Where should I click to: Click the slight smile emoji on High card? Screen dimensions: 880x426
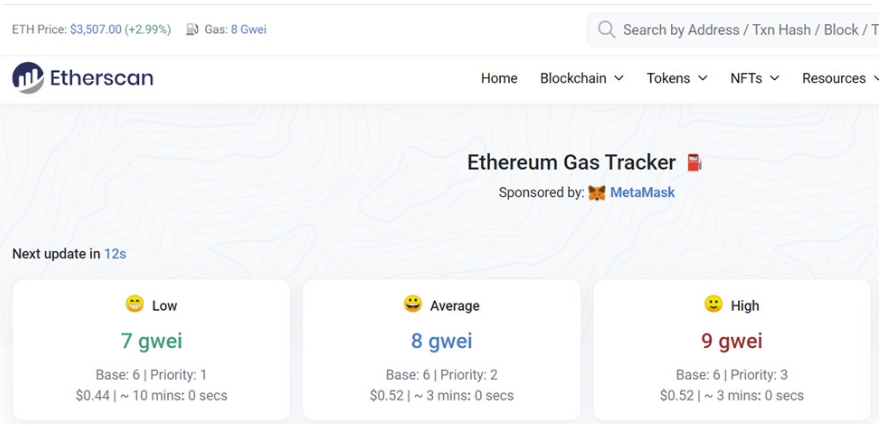713,304
